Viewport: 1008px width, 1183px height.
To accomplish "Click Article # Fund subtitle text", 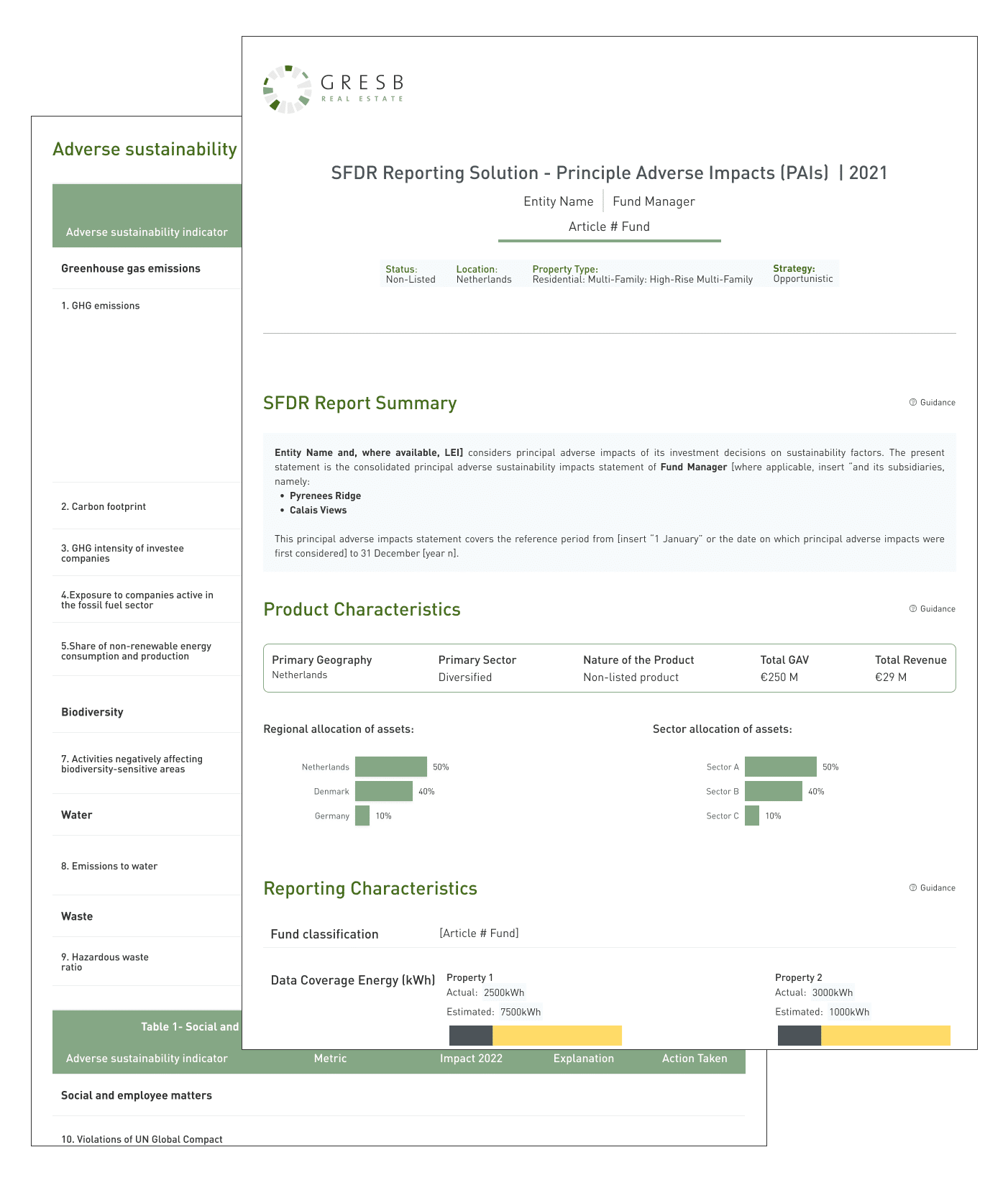I will [609, 227].
